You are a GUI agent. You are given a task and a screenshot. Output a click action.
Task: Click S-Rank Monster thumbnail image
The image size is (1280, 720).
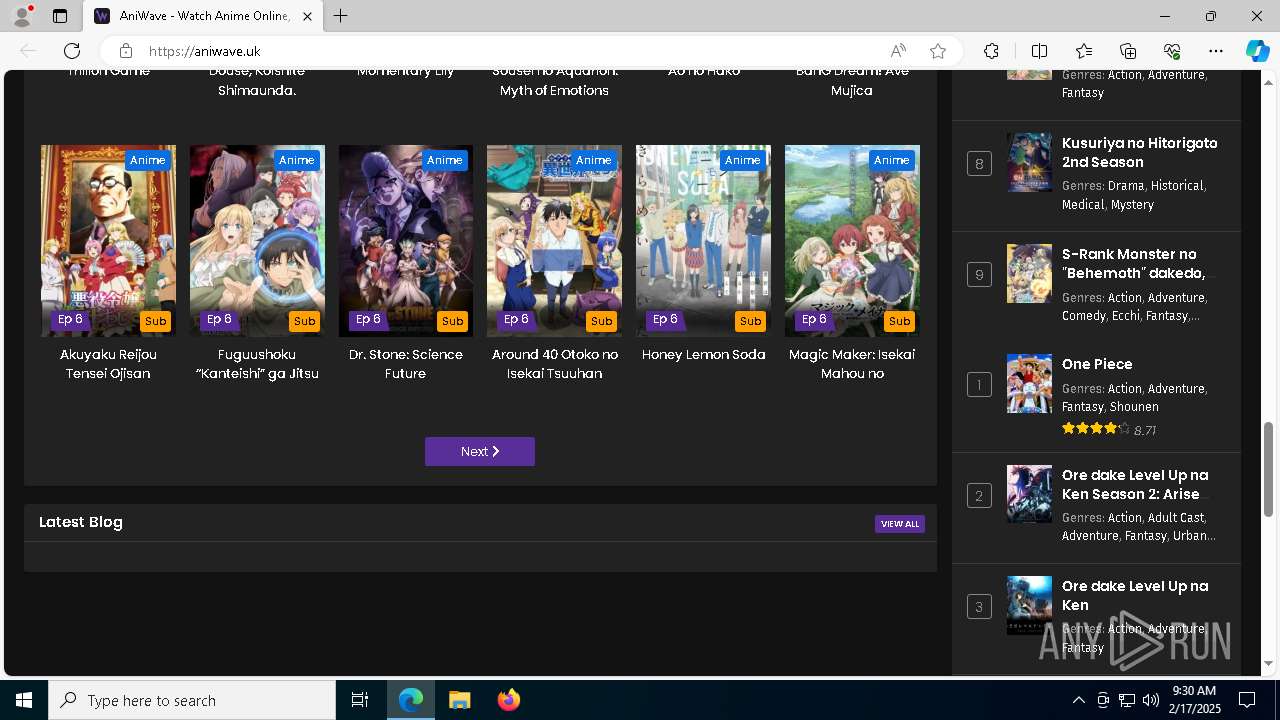[1029, 273]
